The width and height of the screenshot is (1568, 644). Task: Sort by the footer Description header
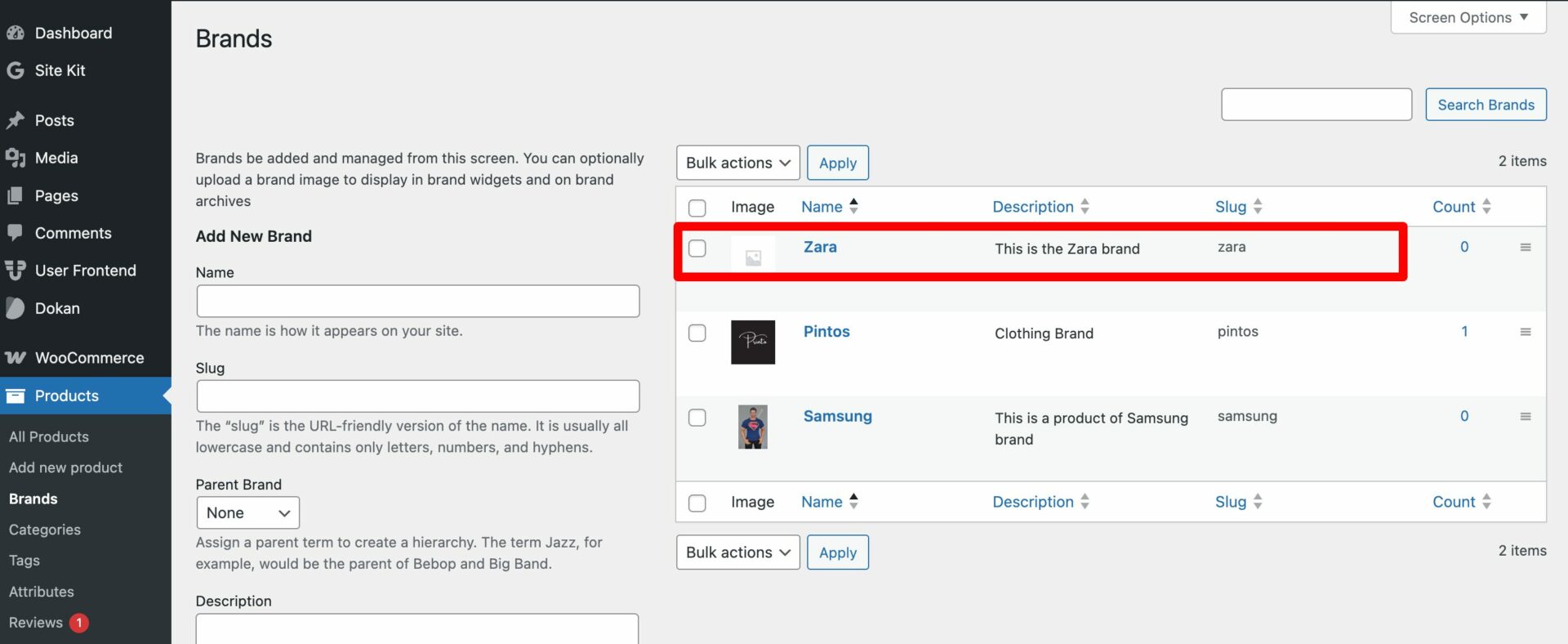1033,502
